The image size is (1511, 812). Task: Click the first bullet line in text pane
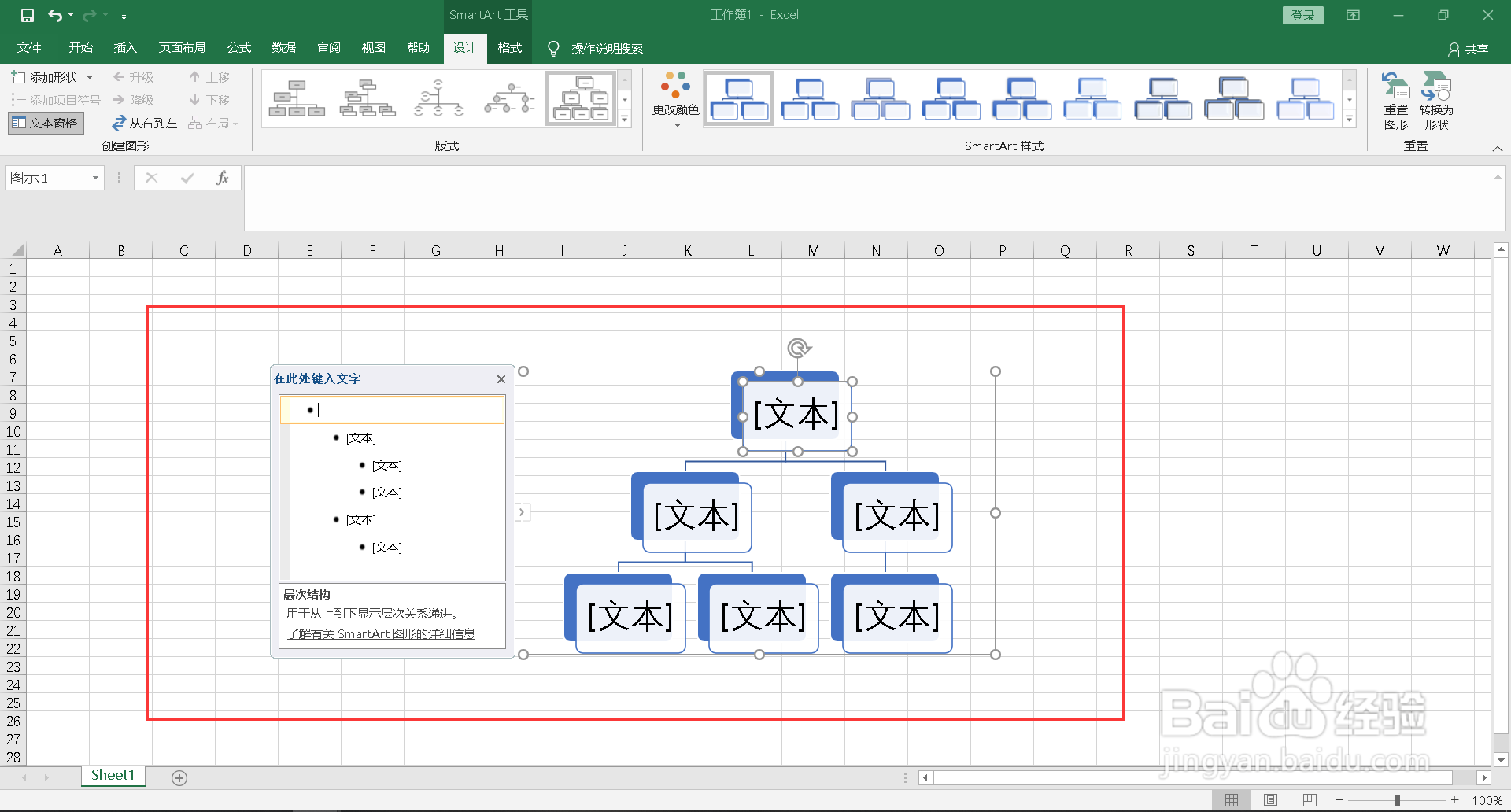point(392,410)
